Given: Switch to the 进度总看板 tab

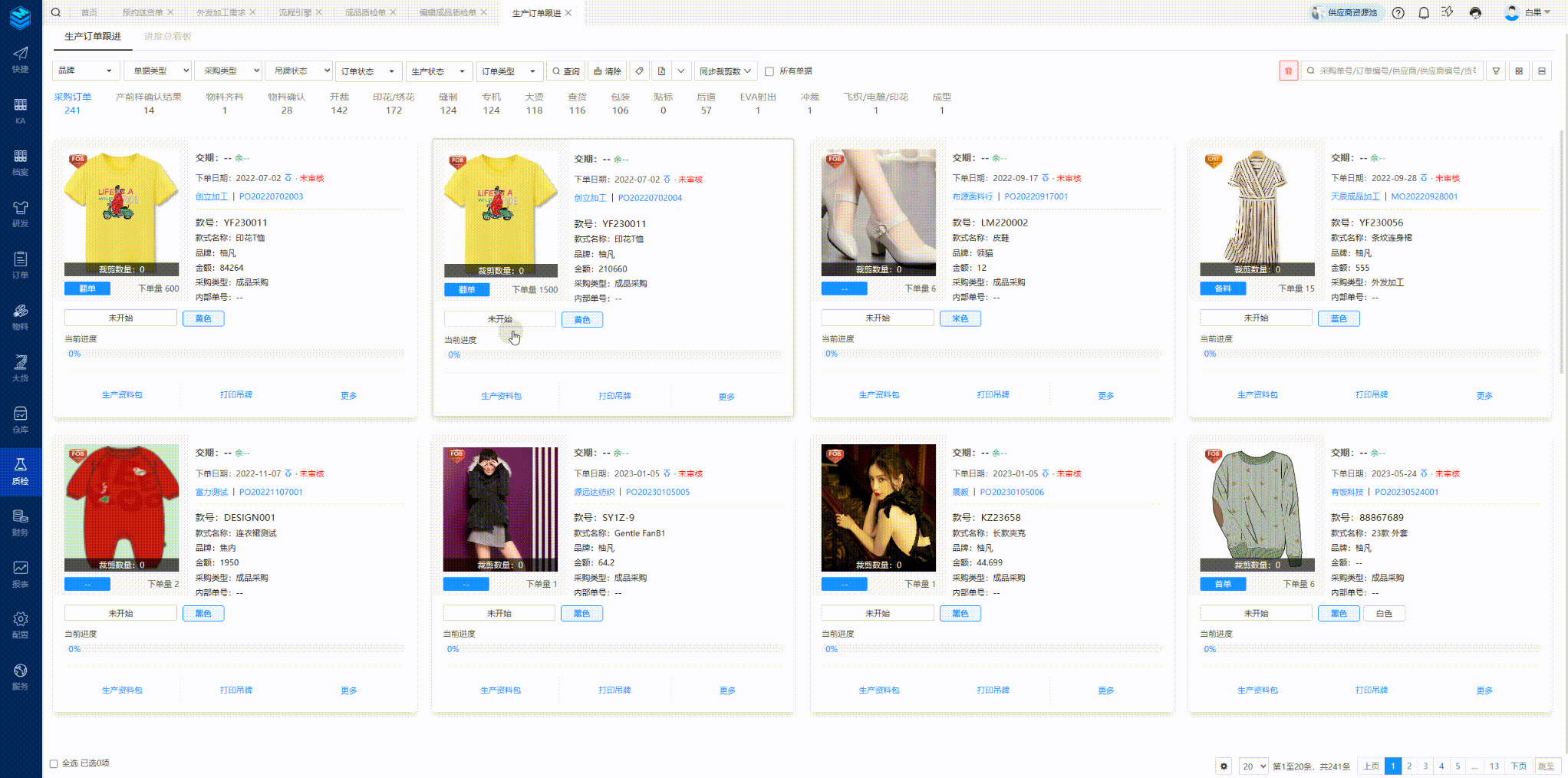Looking at the screenshot, I should pyautogui.click(x=167, y=37).
